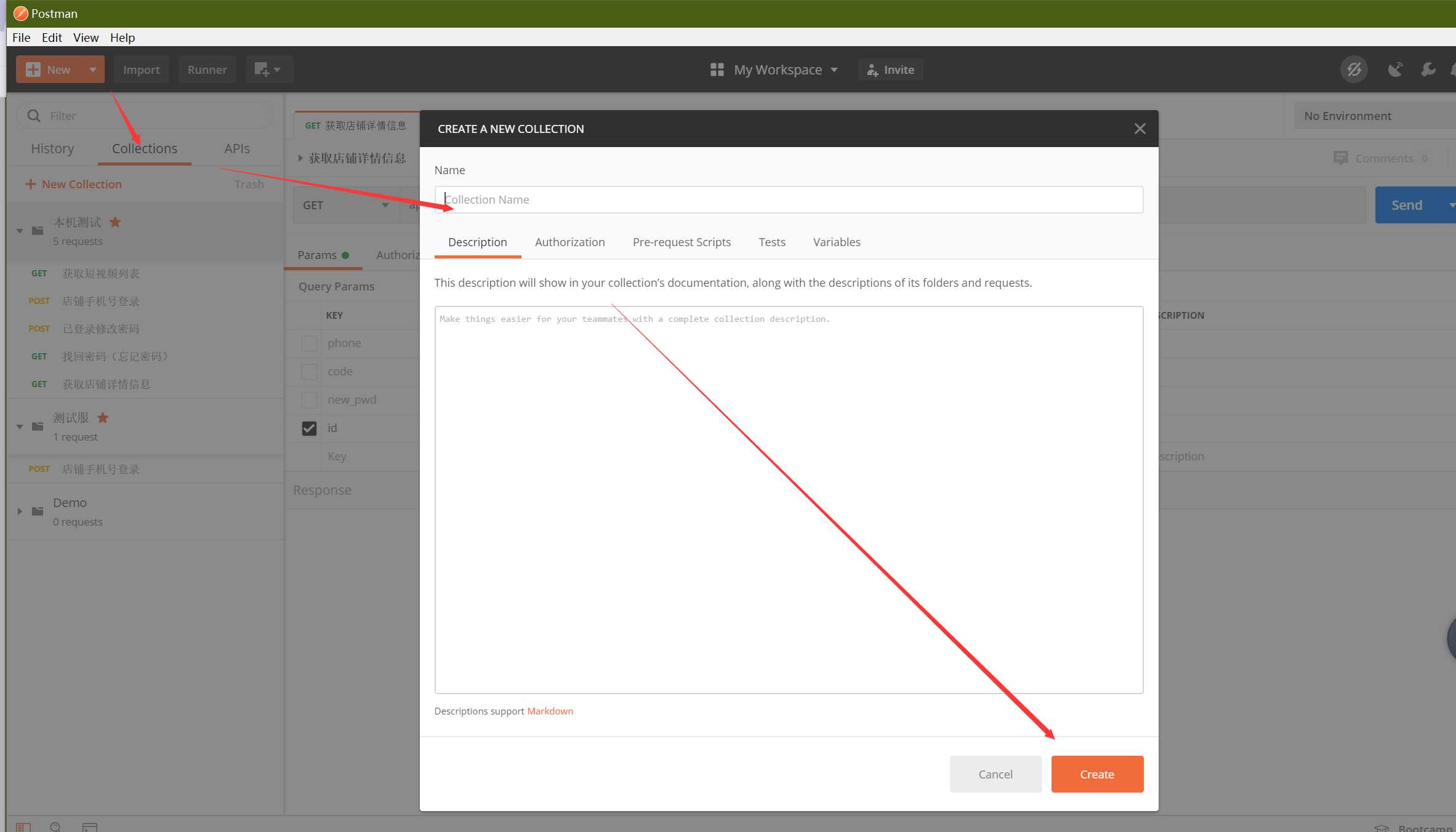Viewport: 1456px width, 832px height.
Task: Click the Create button to save collection
Action: 1097,774
